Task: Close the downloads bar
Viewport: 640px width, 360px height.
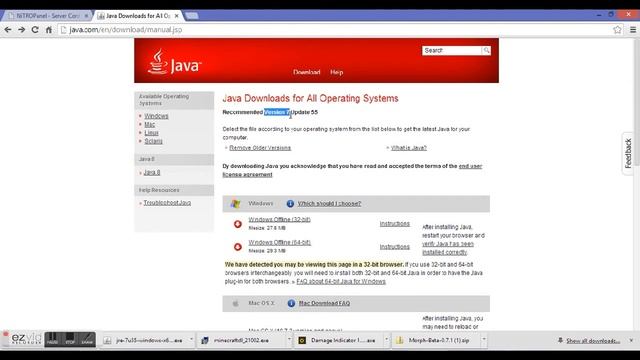Action: click(x=631, y=340)
